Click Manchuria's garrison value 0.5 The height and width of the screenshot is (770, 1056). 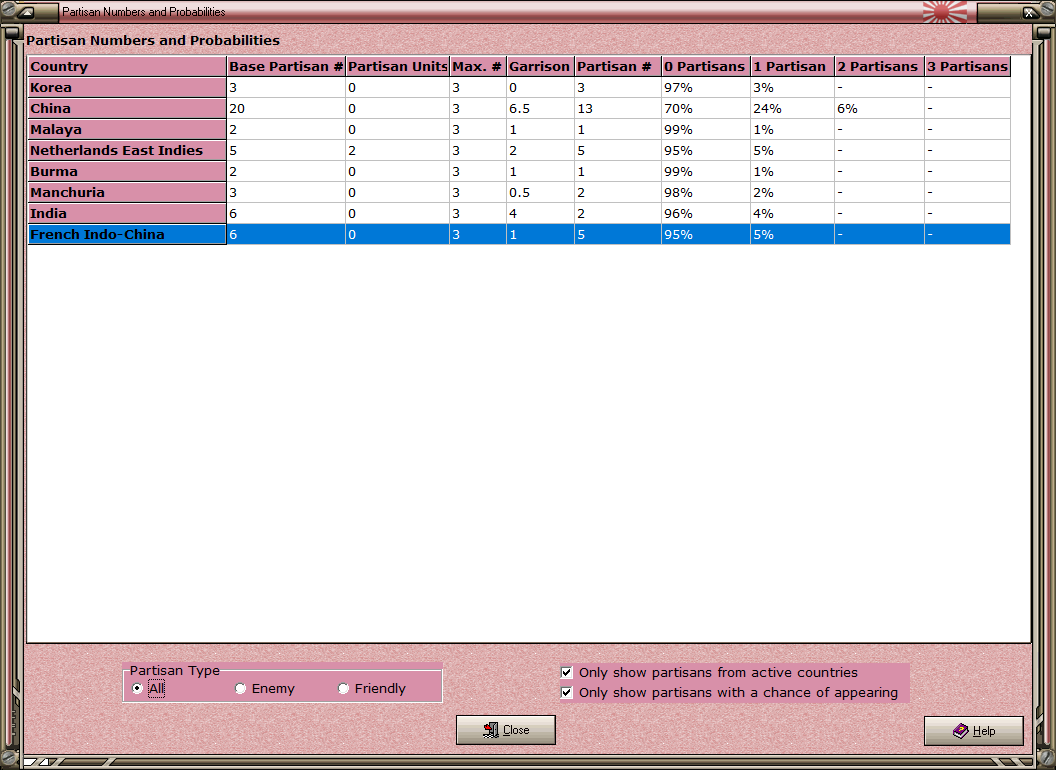[540, 192]
